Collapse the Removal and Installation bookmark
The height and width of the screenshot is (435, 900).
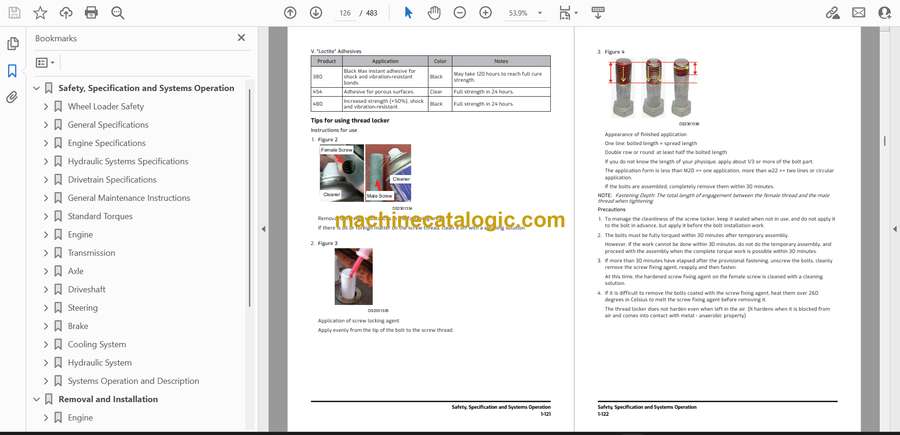pyautogui.click(x=36, y=399)
